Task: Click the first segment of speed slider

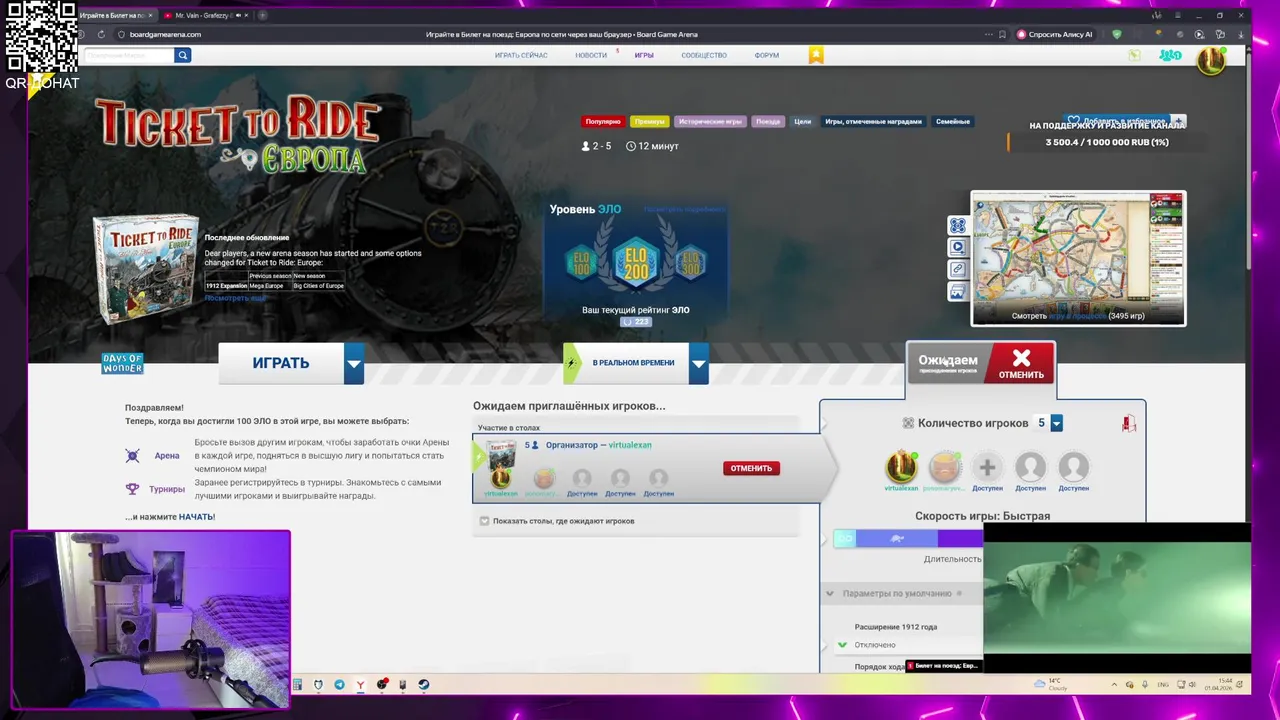Action: 846,539
